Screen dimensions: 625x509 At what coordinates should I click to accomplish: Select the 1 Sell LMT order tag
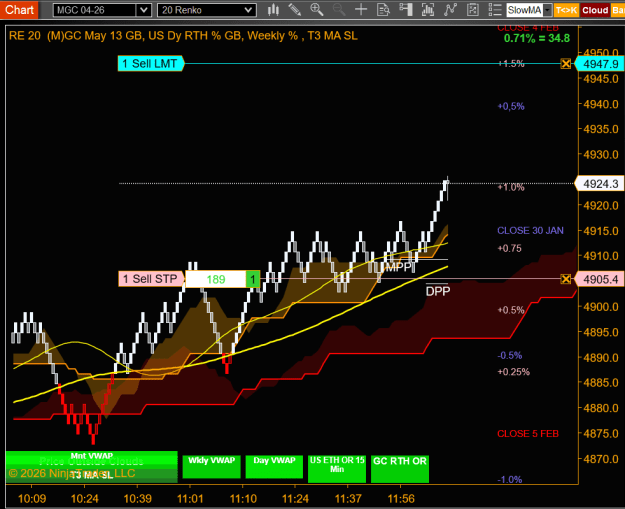[x=151, y=63]
